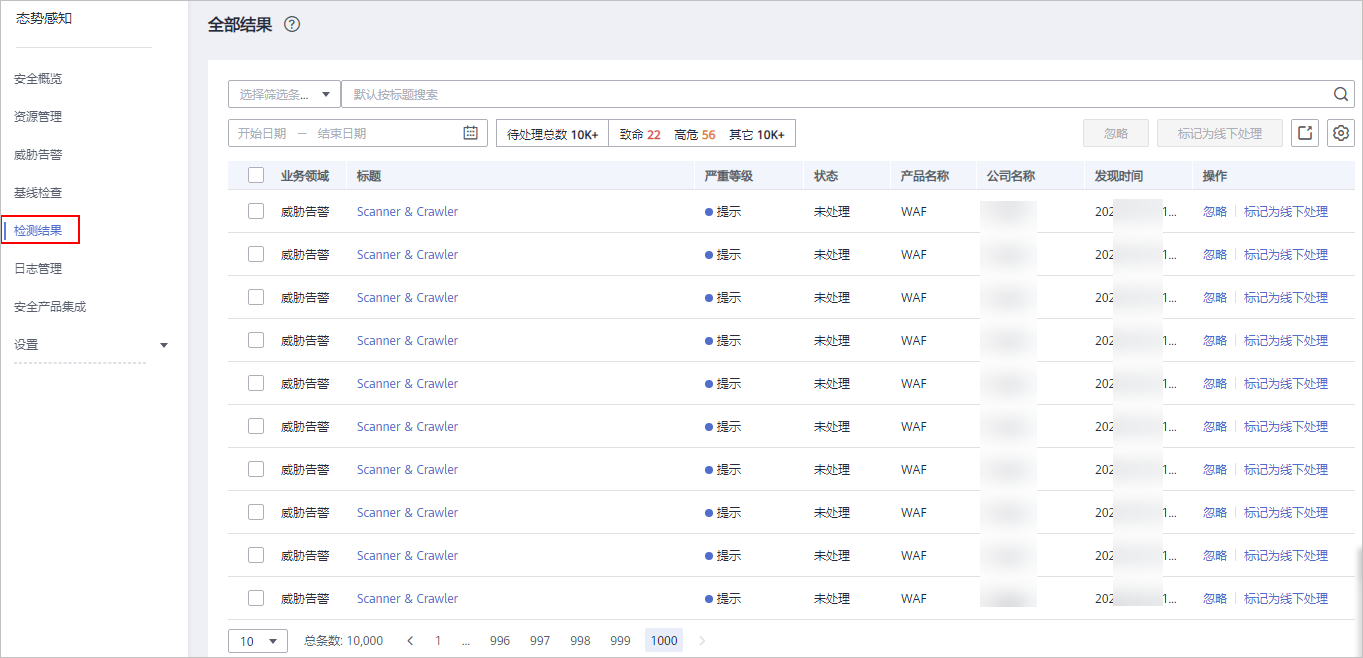This screenshot has width=1363, height=658.
Task: Open the calendar date picker icon
Action: [471, 133]
